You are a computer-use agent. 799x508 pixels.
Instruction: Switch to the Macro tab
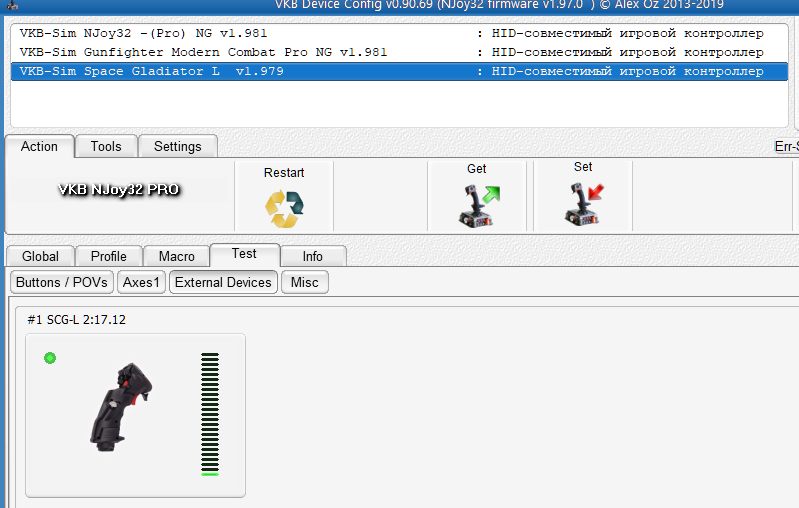click(177, 256)
